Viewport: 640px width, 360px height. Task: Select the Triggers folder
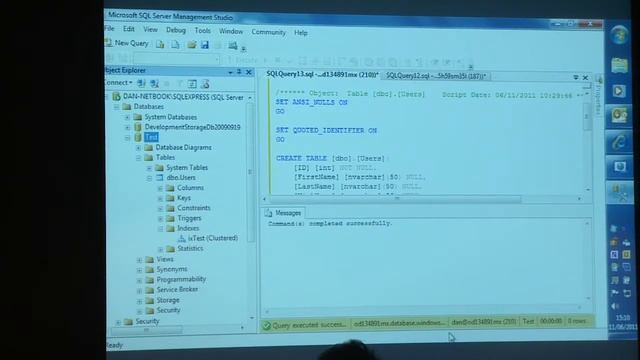(x=189, y=218)
